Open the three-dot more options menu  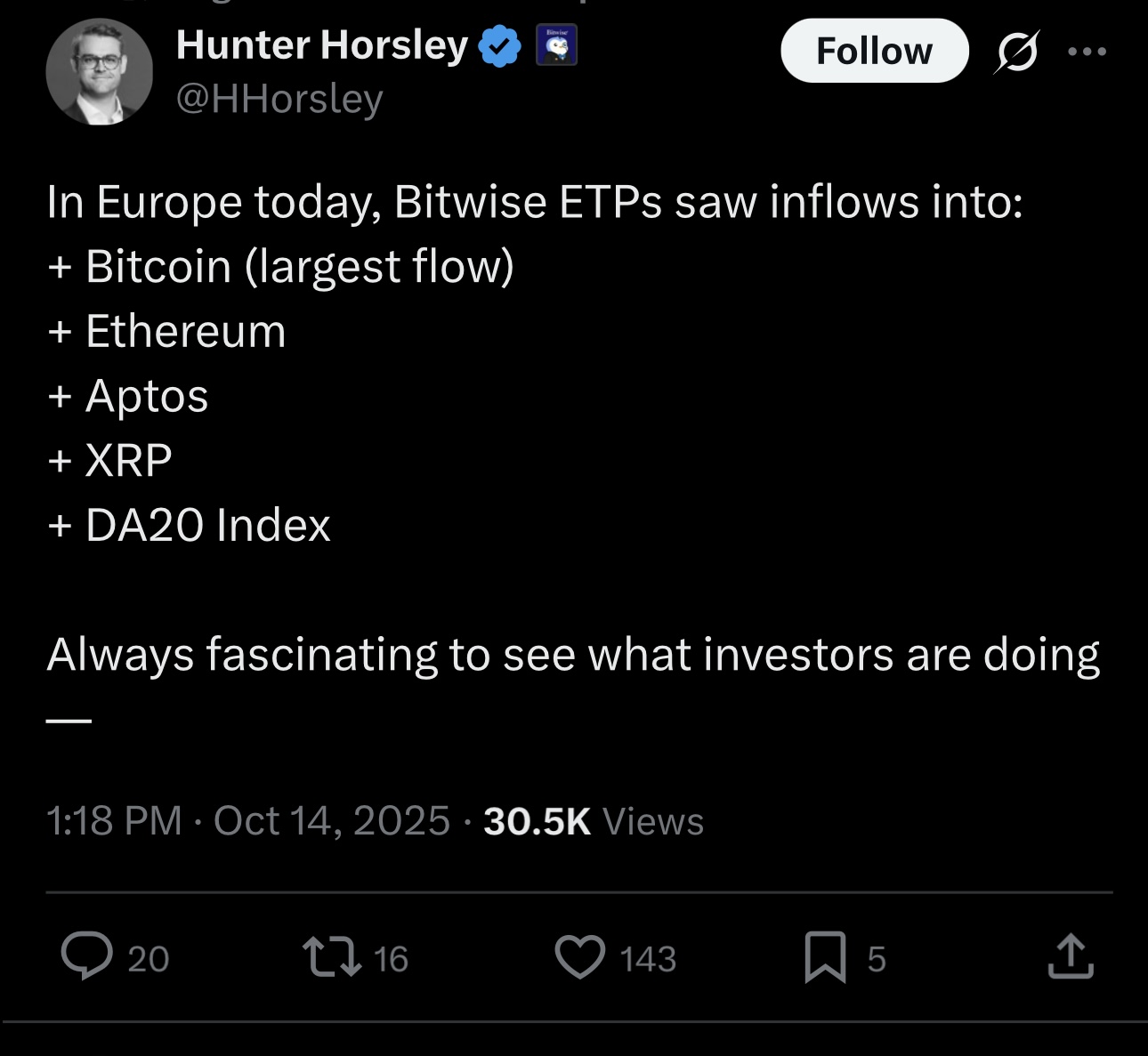(1087, 52)
